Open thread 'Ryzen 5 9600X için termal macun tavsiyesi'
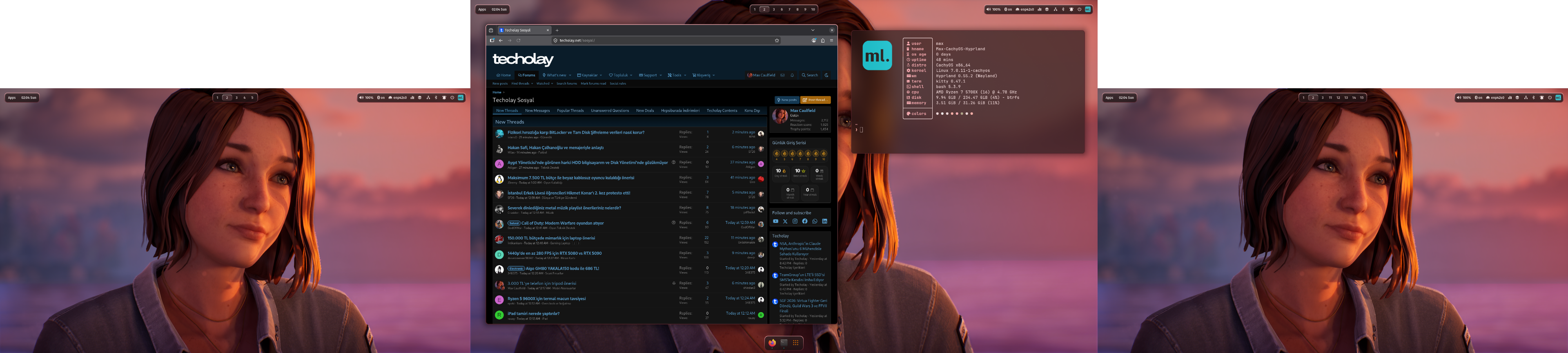Viewport: 1568px width, 353px height. coord(547,299)
